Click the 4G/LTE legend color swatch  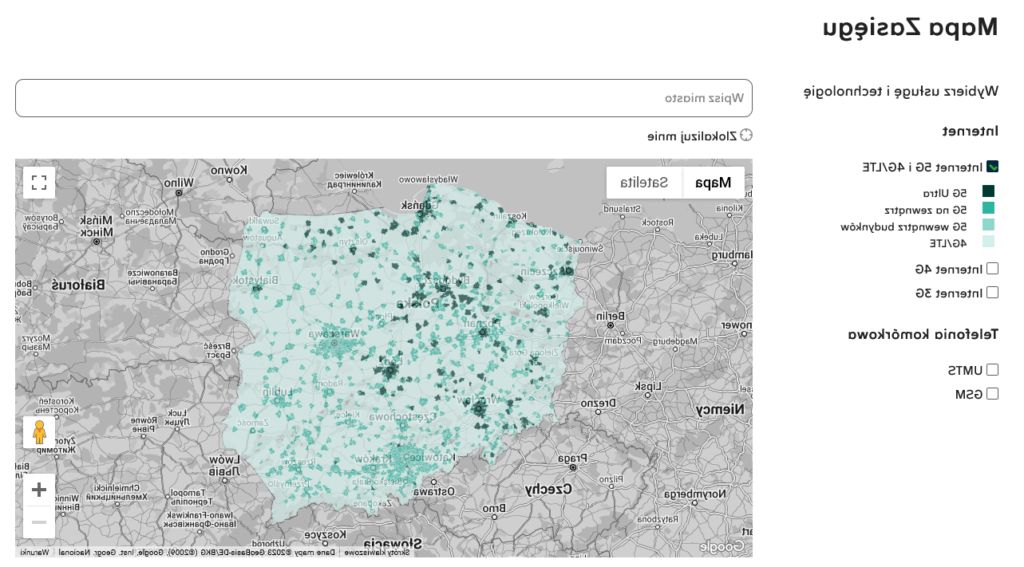click(x=988, y=242)
